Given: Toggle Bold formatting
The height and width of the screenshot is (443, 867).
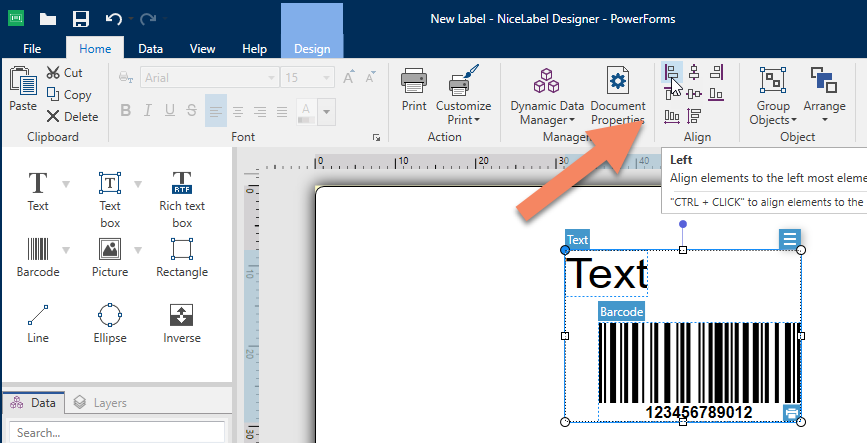Looking at the screenshot, I should tap(126, 110).
